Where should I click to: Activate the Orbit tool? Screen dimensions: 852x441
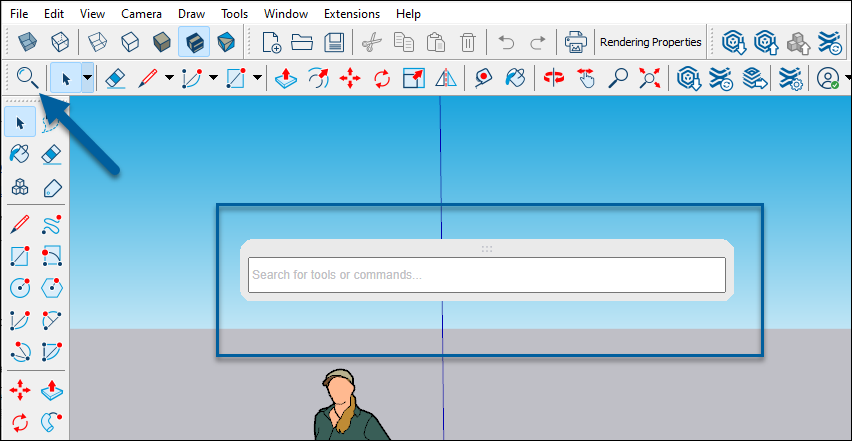click(552, 77)
